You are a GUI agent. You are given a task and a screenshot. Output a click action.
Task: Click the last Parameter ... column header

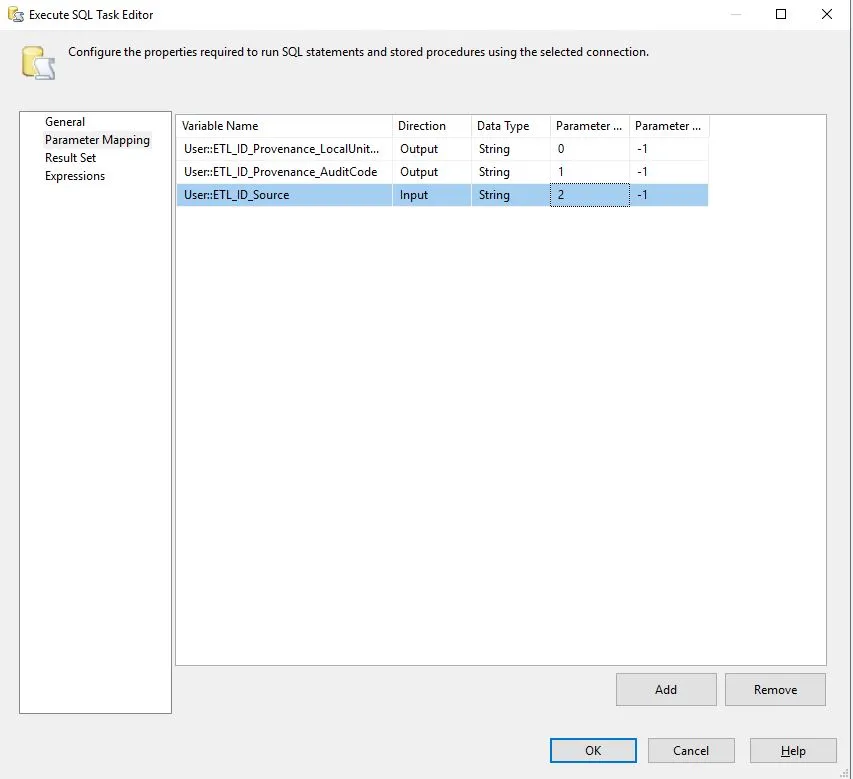tap(669, 126)
